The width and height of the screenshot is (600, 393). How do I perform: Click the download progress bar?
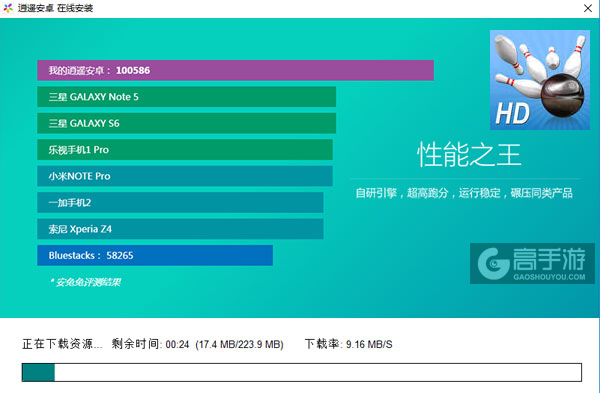[x=302, y=372]
